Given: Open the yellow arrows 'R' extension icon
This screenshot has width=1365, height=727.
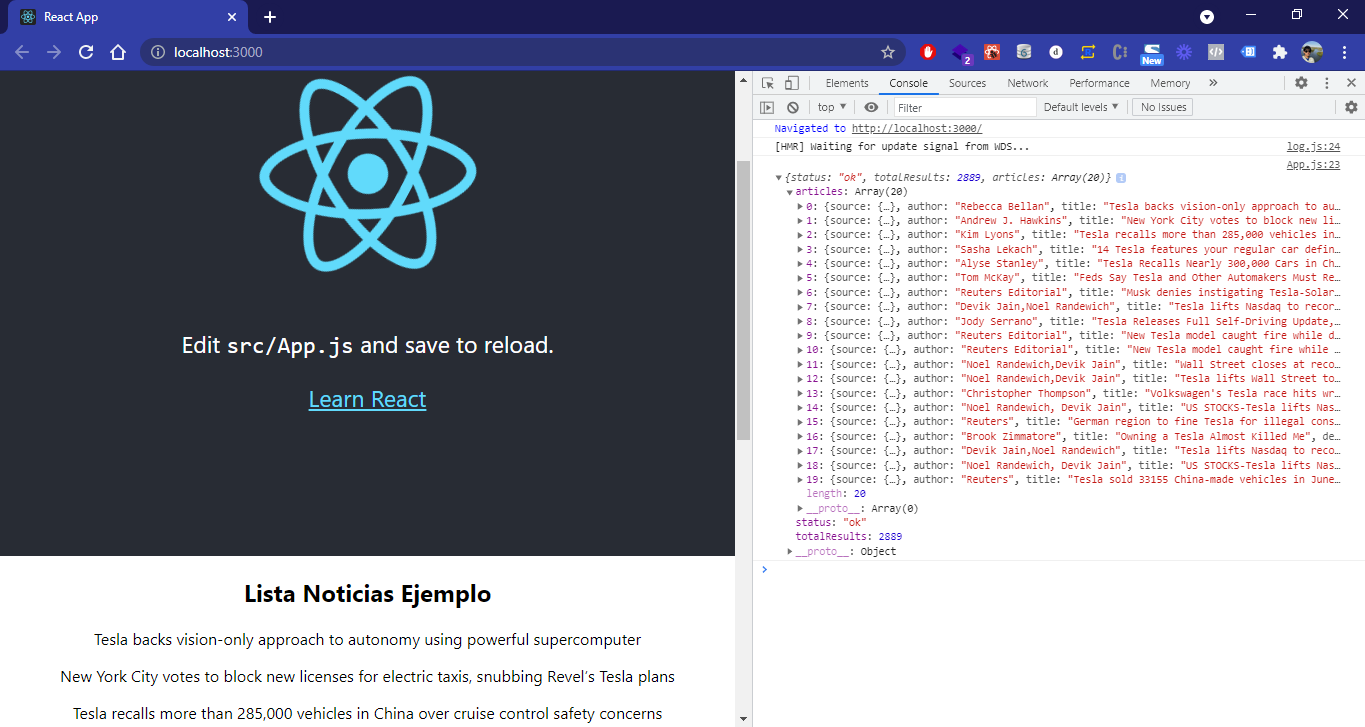Looking at the screenshot, I should coord(1088,52).
